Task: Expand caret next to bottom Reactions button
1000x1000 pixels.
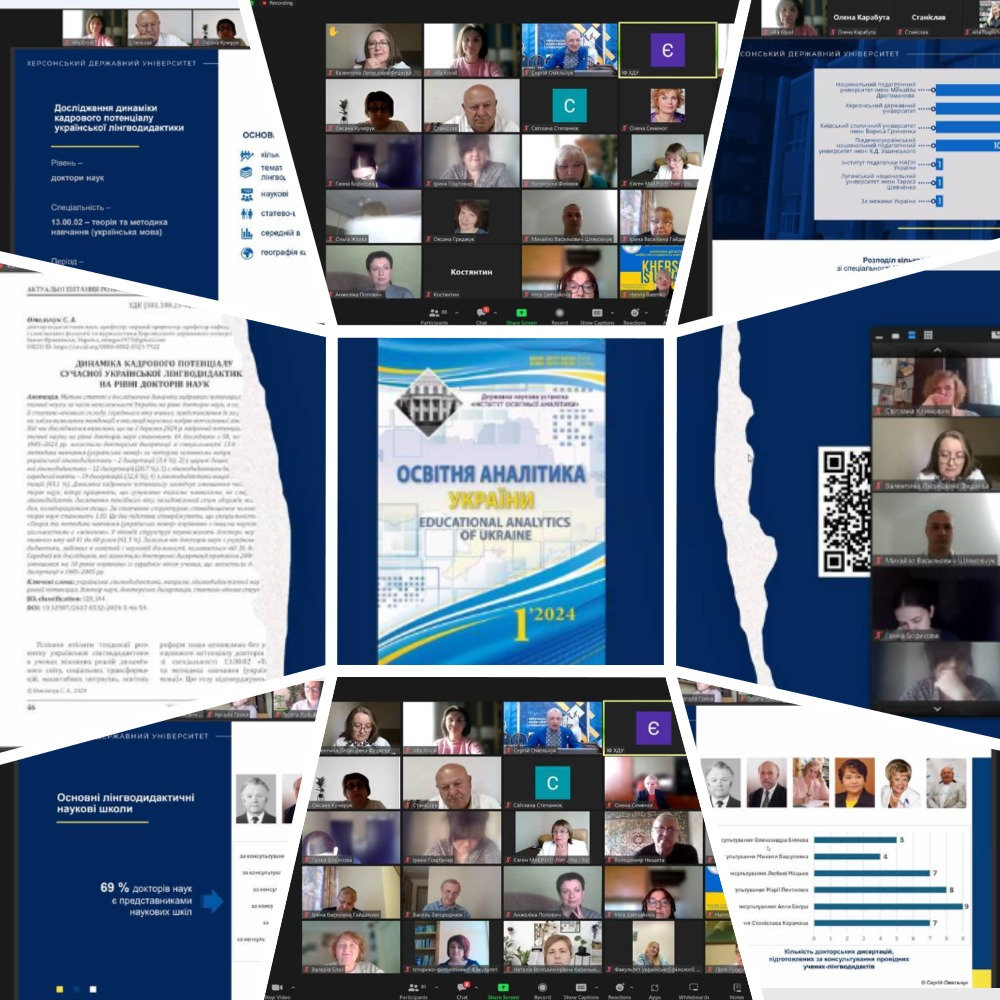Action: (631, 987)
